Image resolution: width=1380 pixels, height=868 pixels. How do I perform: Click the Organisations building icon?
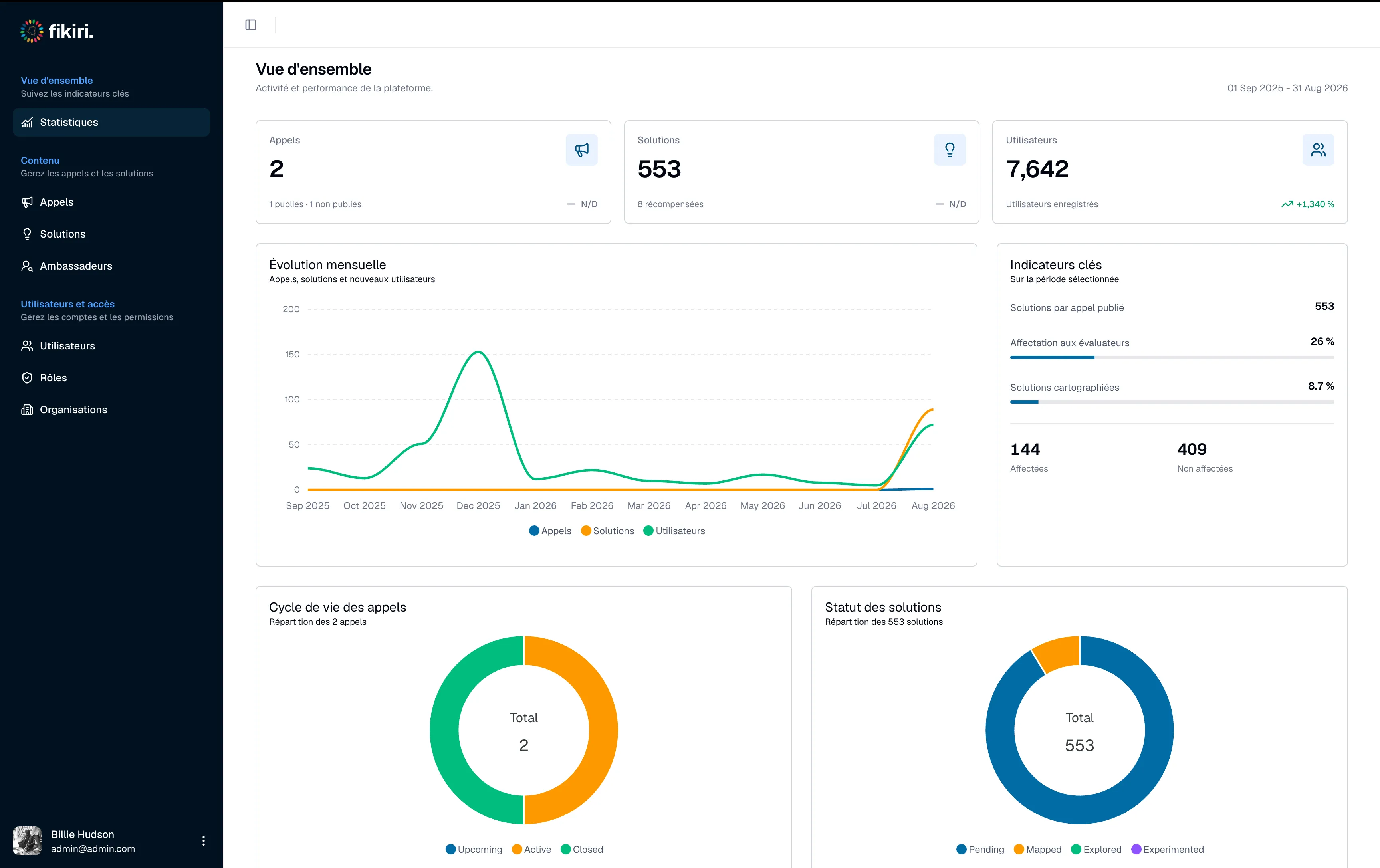click(x=27, y=410)
